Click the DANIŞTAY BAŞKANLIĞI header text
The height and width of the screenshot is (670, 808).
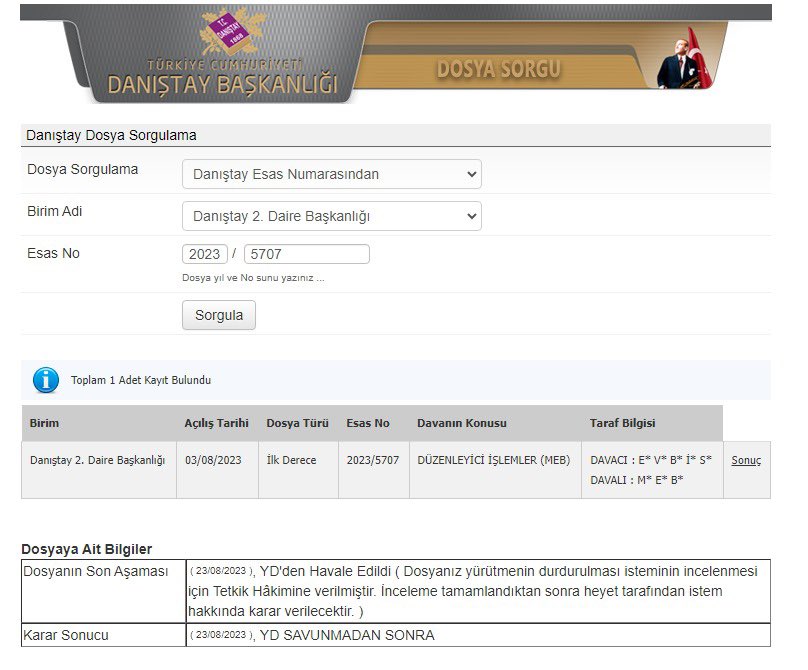tap(222, 85)
